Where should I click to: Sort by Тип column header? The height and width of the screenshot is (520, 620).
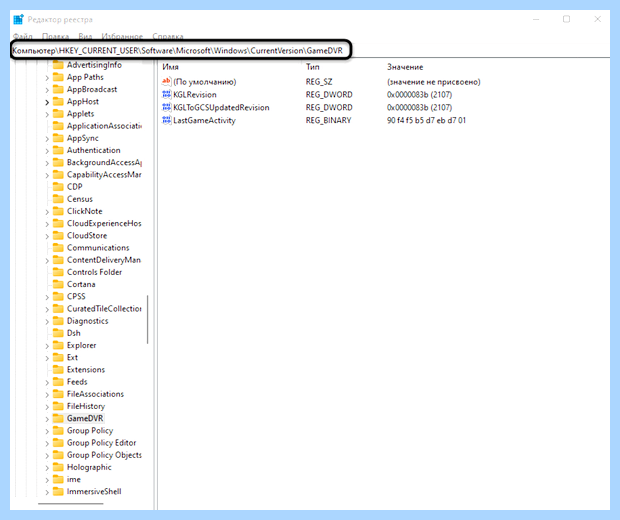[x=312, y=67]
